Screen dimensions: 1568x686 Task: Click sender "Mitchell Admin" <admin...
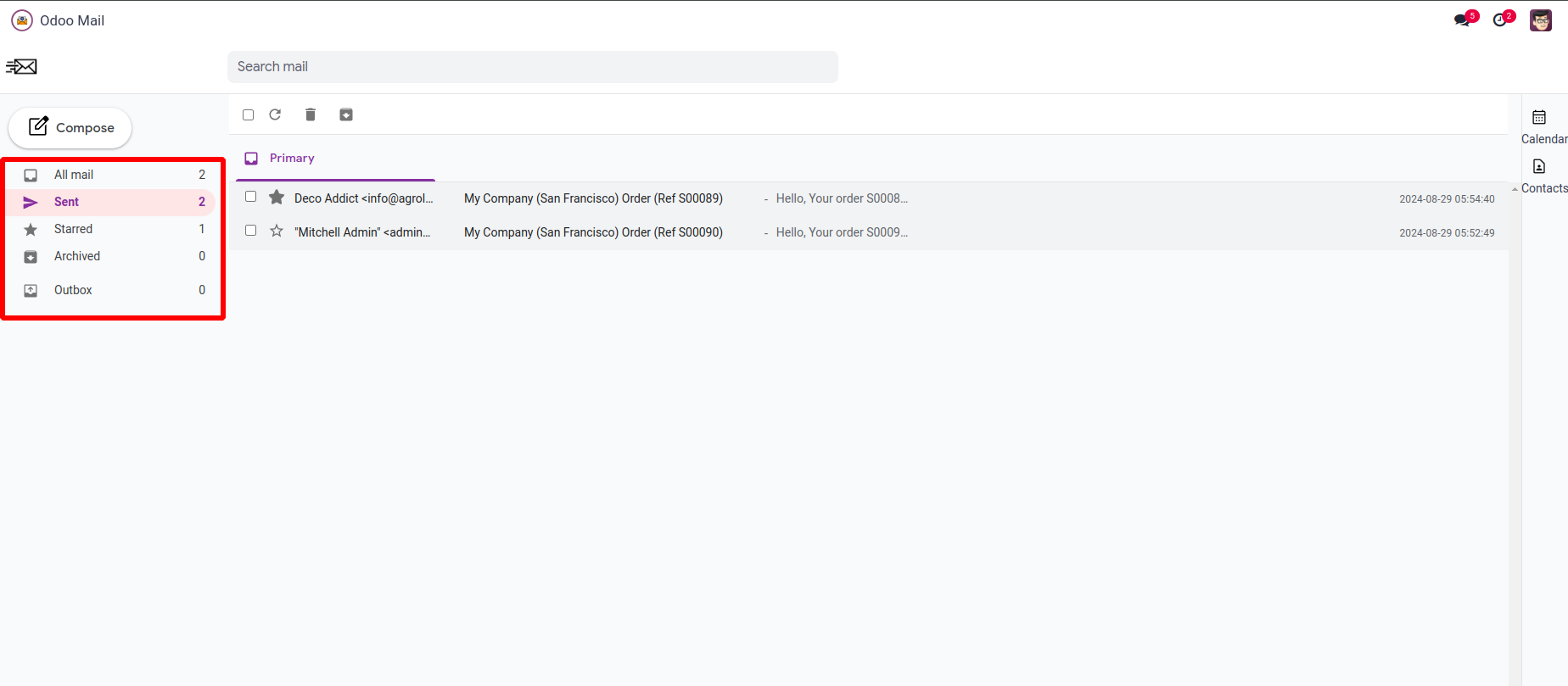pos(362,232)
